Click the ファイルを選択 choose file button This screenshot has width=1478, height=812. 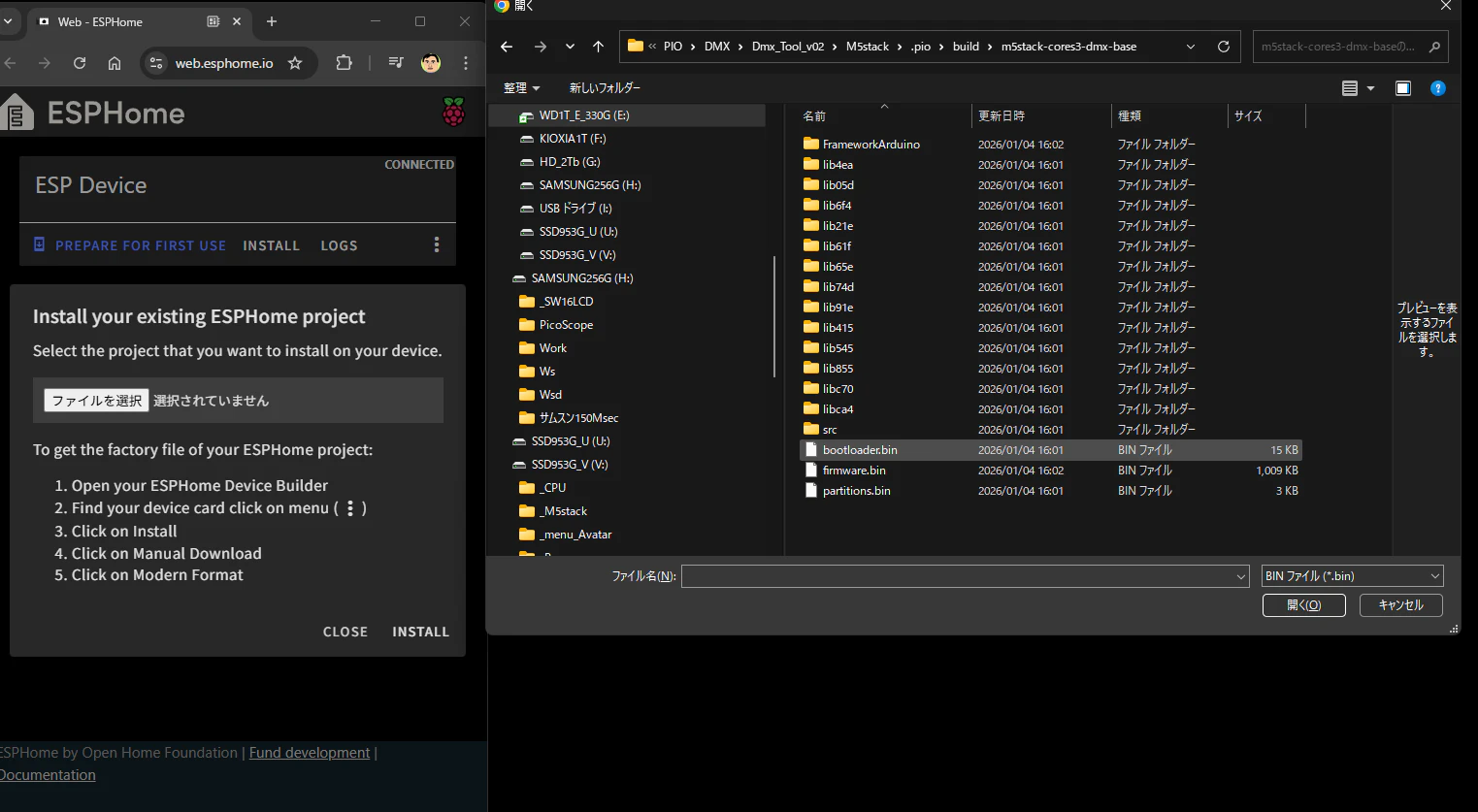[96, 401]
